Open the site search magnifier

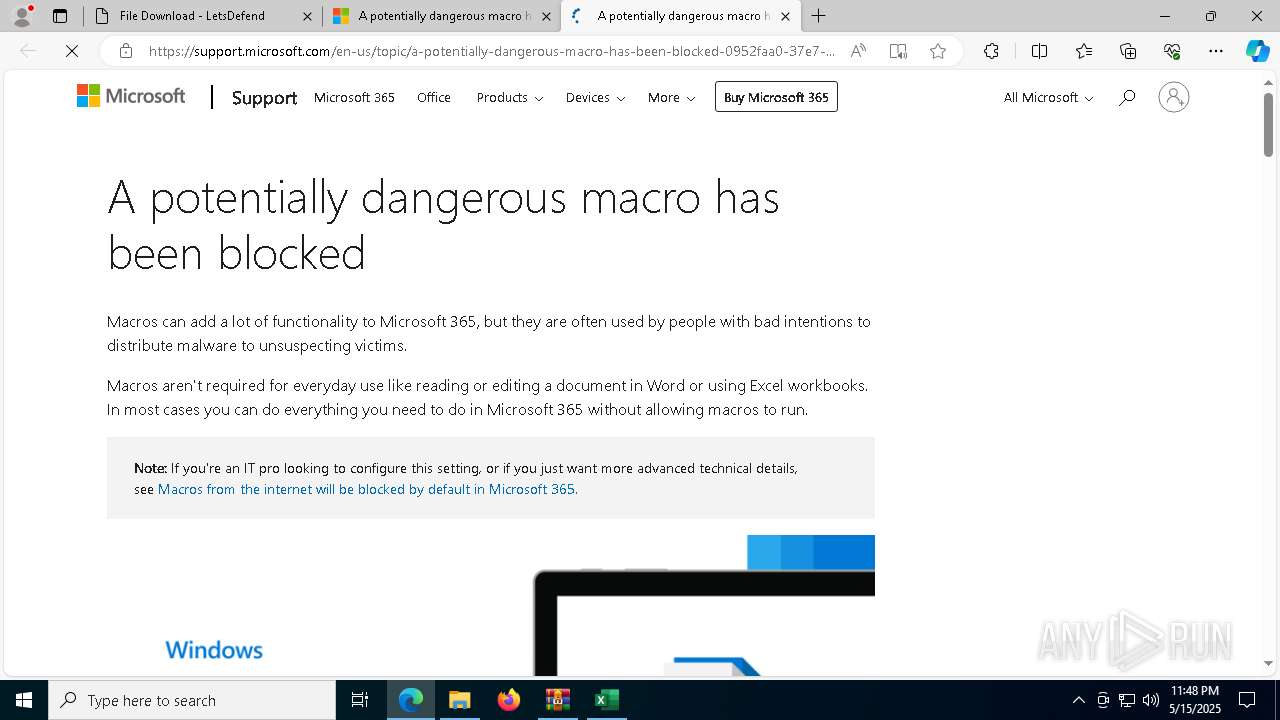tap(1127, 97)
